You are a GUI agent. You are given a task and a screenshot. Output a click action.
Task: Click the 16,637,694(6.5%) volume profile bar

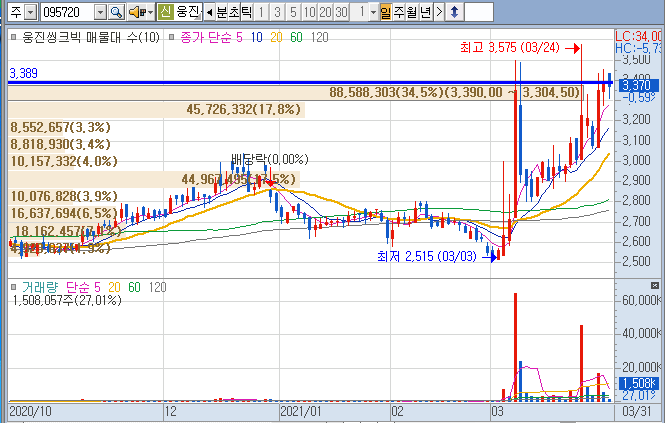point(64,213)
